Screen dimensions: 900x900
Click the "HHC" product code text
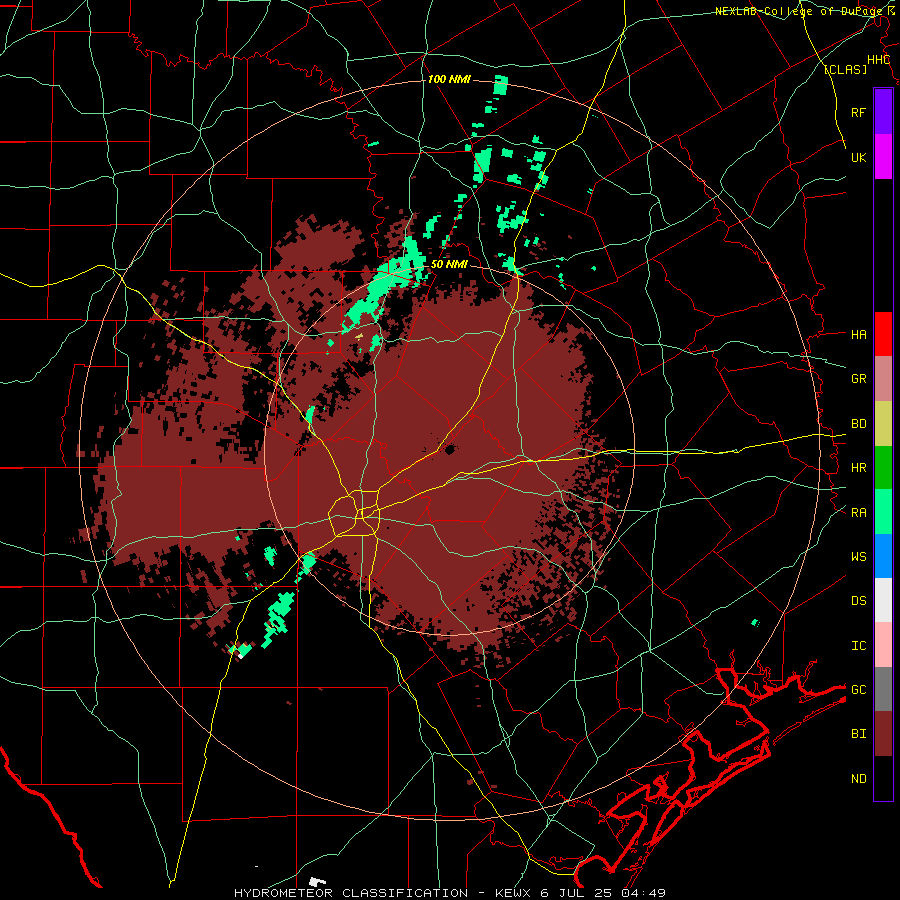878,60
